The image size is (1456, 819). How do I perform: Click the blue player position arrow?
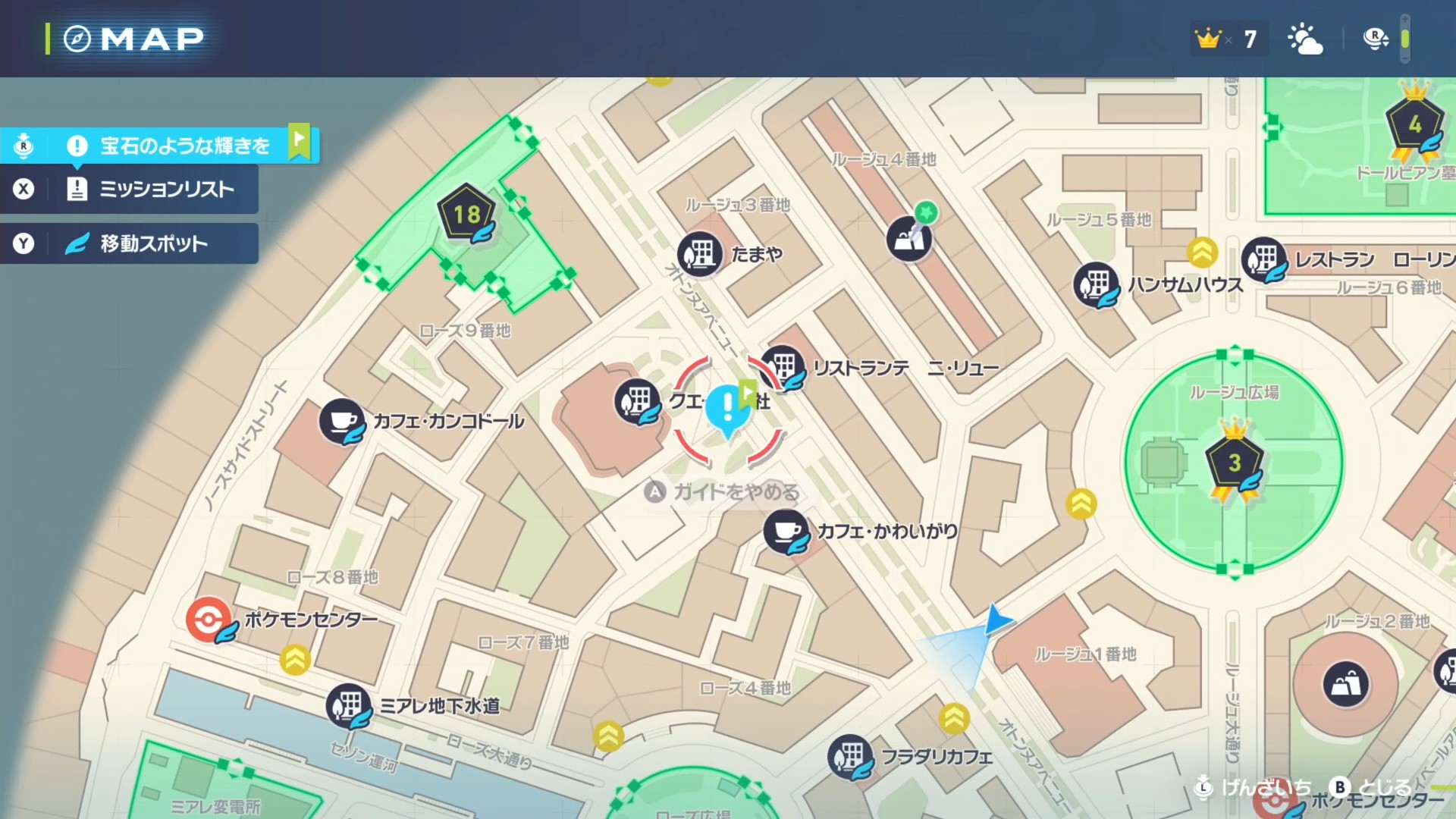[x=996, y=620]
